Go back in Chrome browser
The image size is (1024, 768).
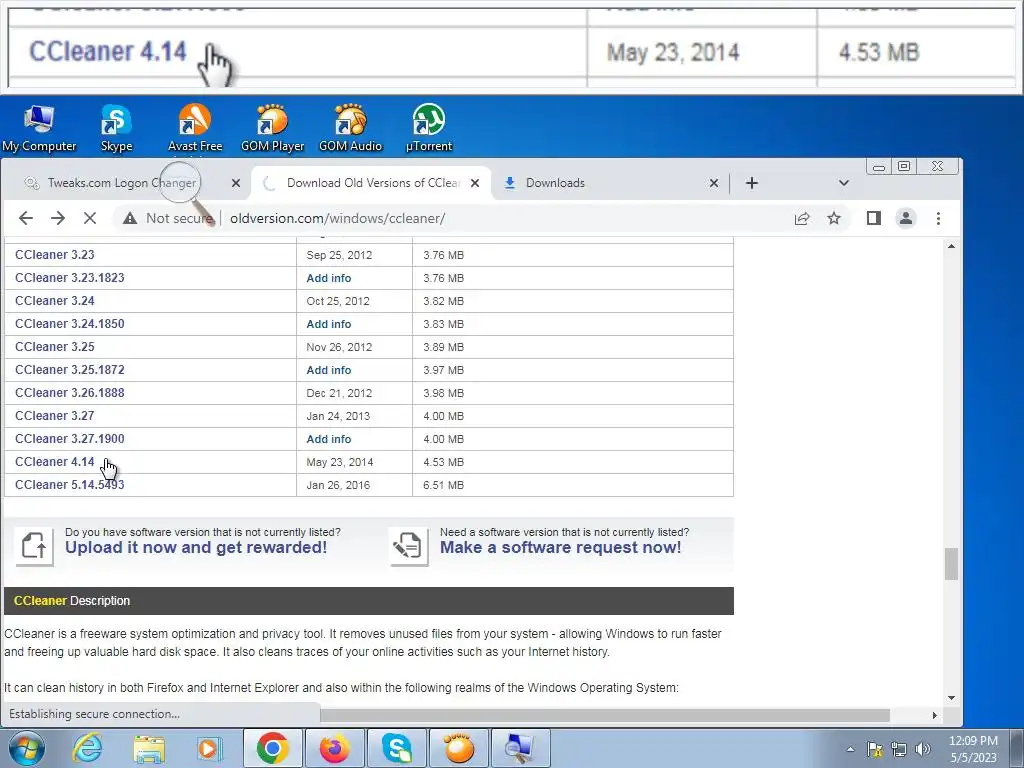point(25,218)
